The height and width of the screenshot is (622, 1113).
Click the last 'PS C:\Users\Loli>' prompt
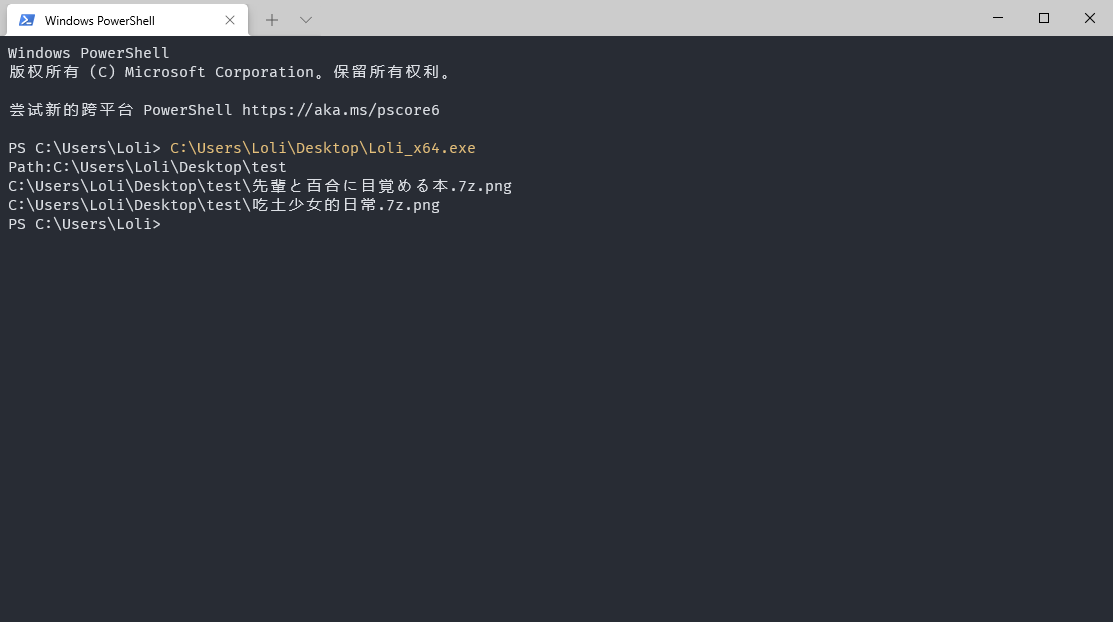click(x=84, y=224)
